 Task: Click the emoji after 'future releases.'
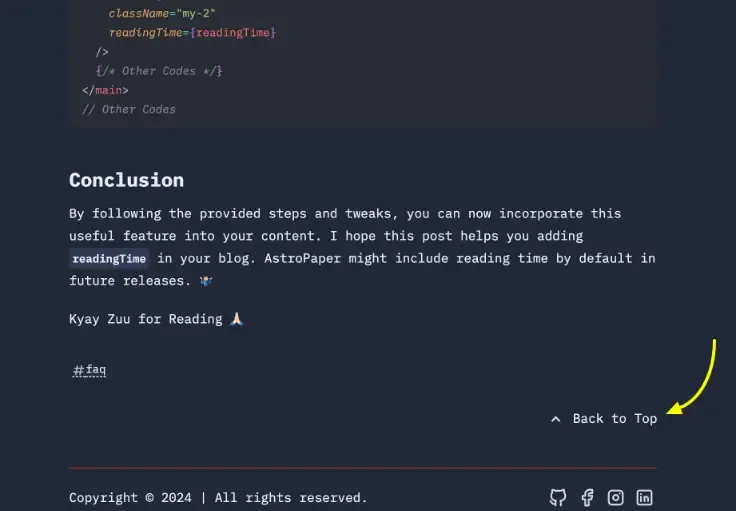tap(206, 281)
